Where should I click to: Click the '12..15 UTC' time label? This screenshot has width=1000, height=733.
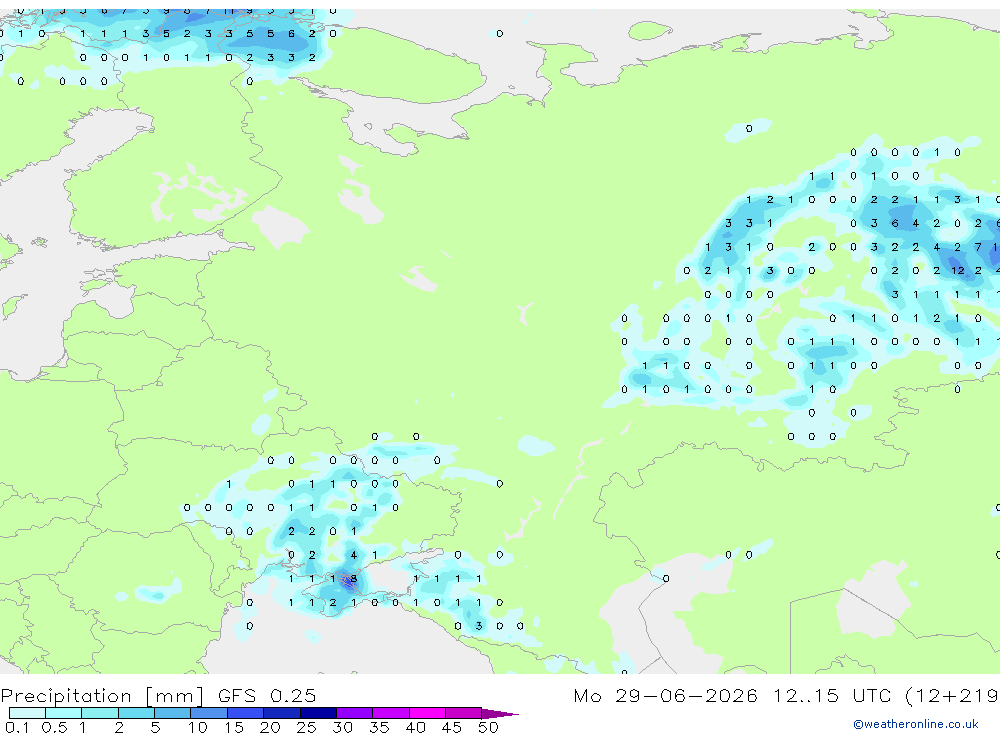click(832, 695)
